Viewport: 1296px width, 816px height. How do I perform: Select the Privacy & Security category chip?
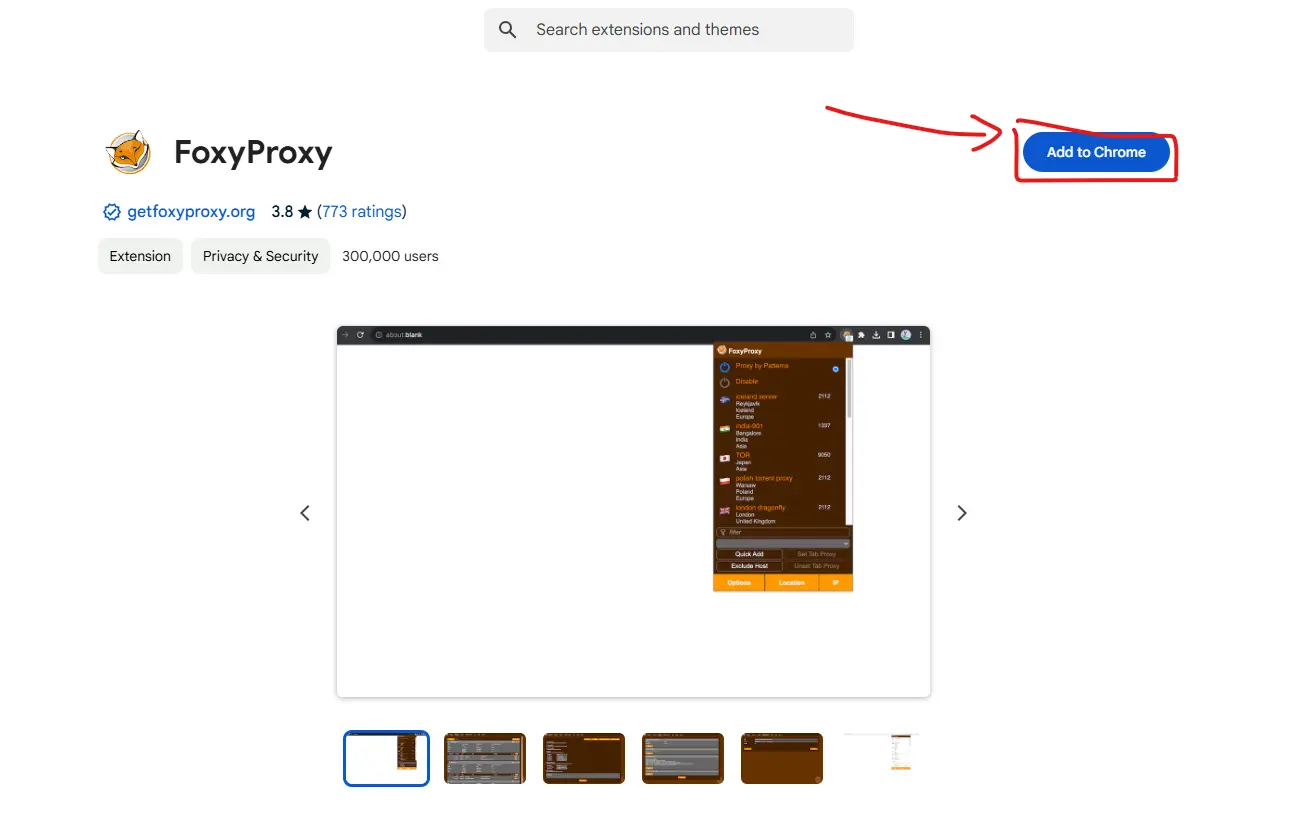(260, 256)
